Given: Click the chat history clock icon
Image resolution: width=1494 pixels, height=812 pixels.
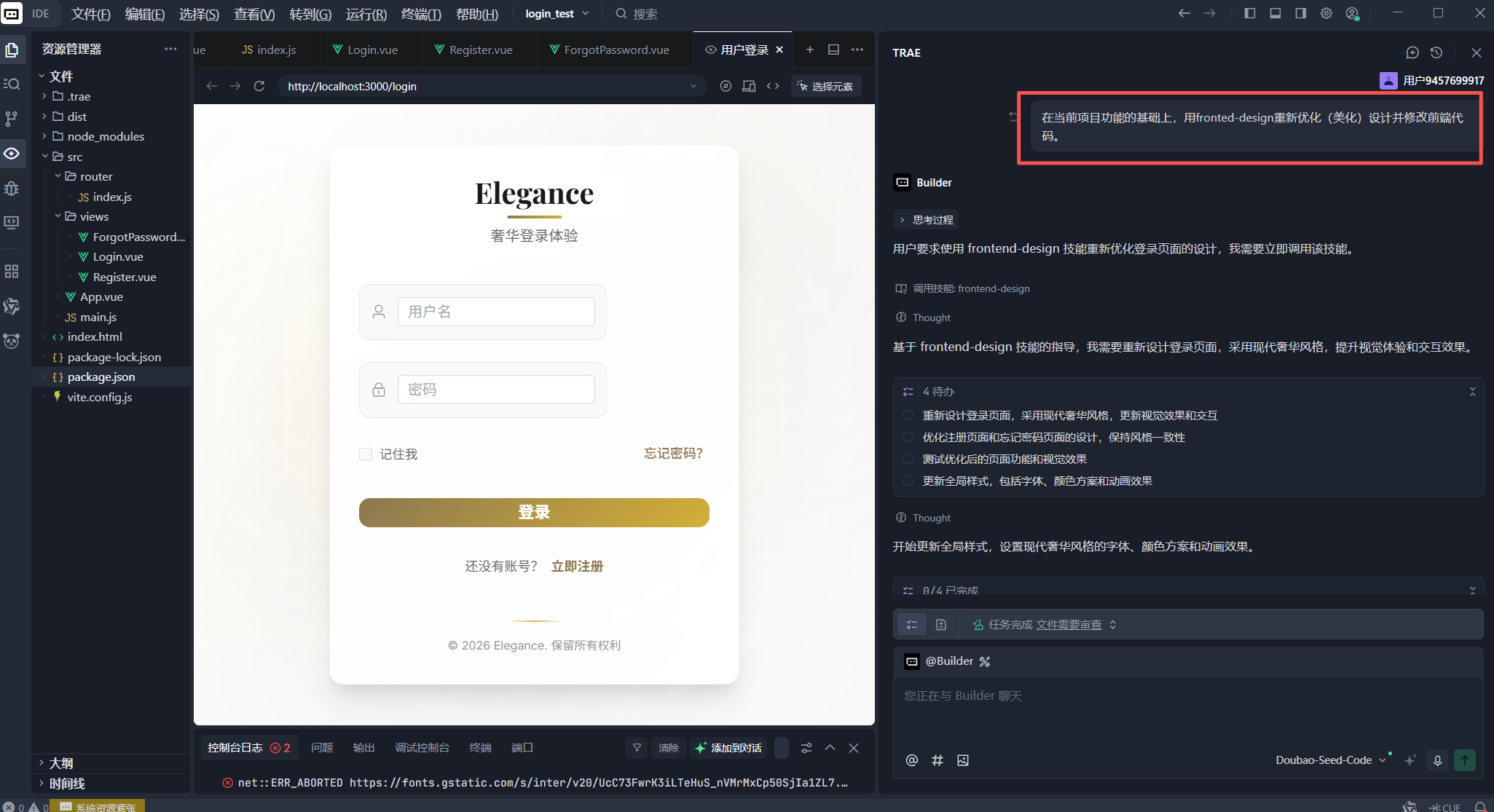Looking at the screenshot, I should coord(1436,52).
